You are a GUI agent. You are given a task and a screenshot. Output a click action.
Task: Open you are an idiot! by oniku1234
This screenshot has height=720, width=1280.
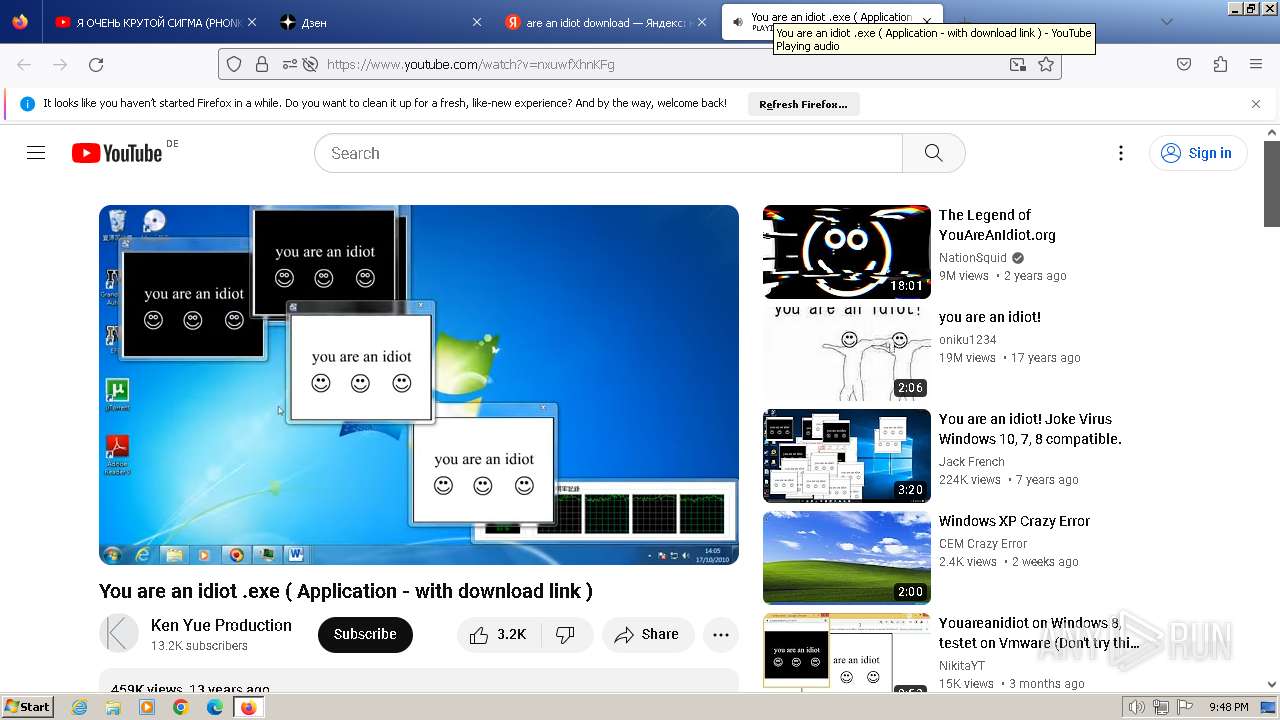(990, 317)
